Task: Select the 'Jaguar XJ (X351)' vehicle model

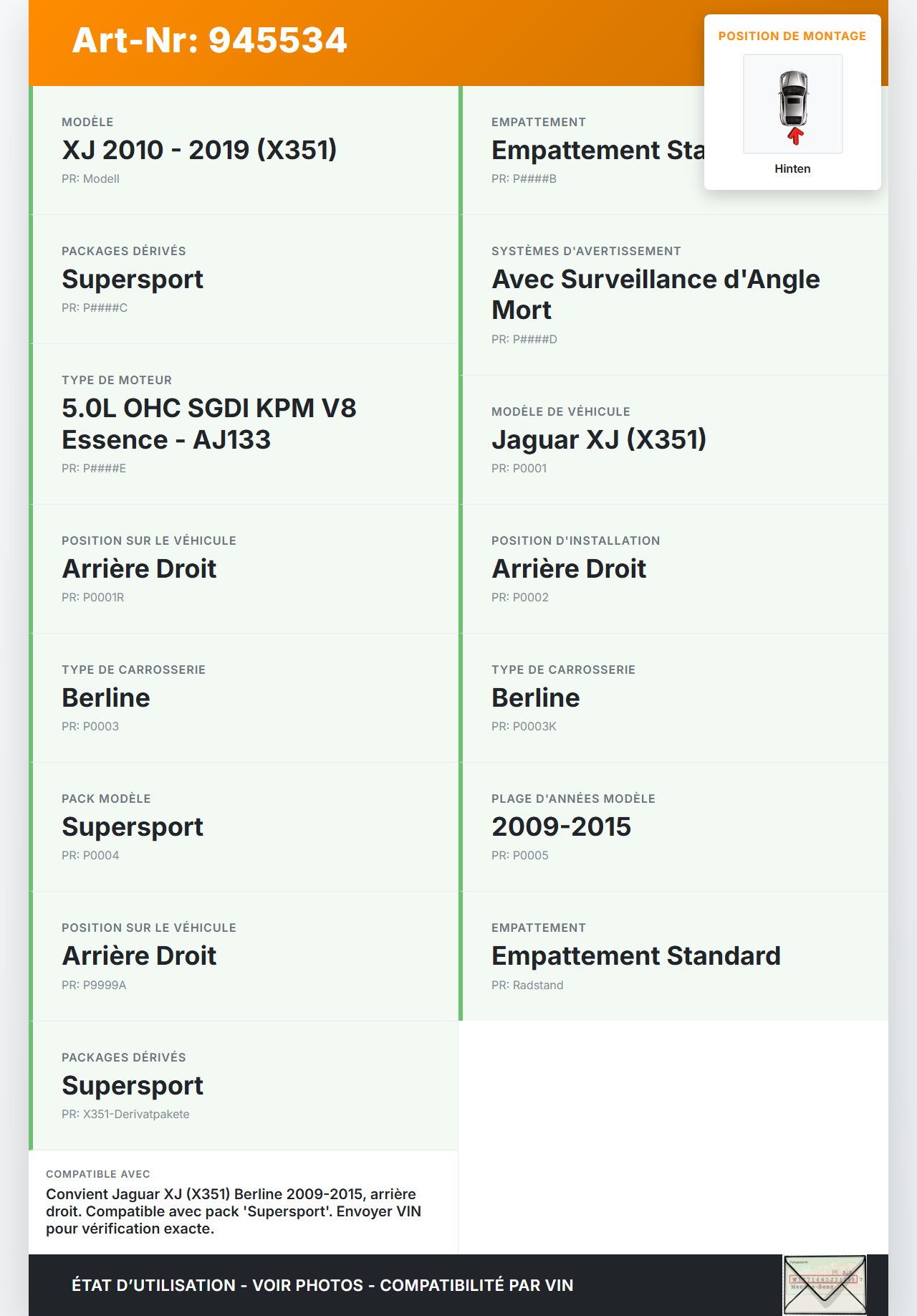Action: pyautogui.click(x=598, y=440)
